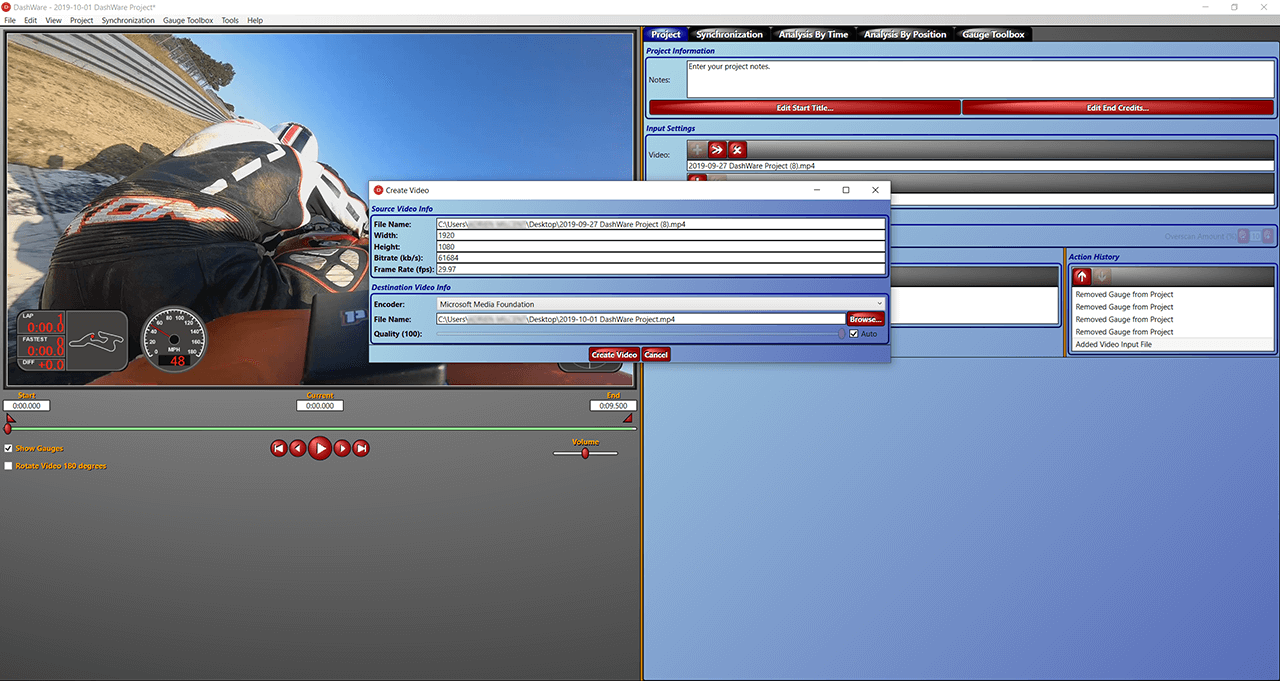Toggle the Auto quality checkbox
Image resolution: width=1280 pixels, height=681 pixels.
pyautogui.click(x=854, y=333)
